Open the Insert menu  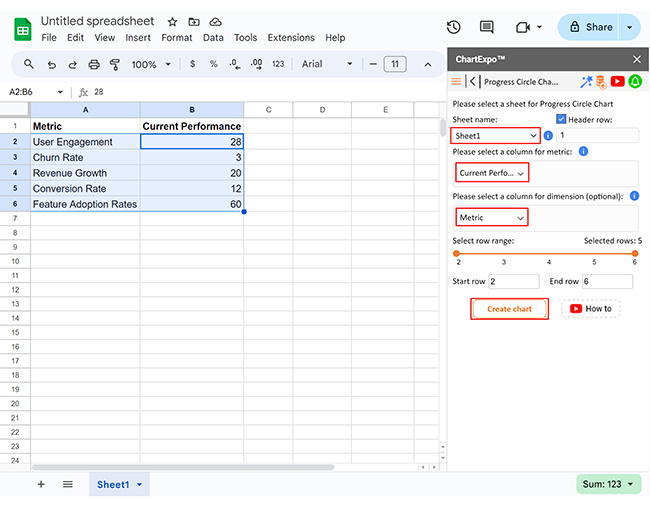138,38
